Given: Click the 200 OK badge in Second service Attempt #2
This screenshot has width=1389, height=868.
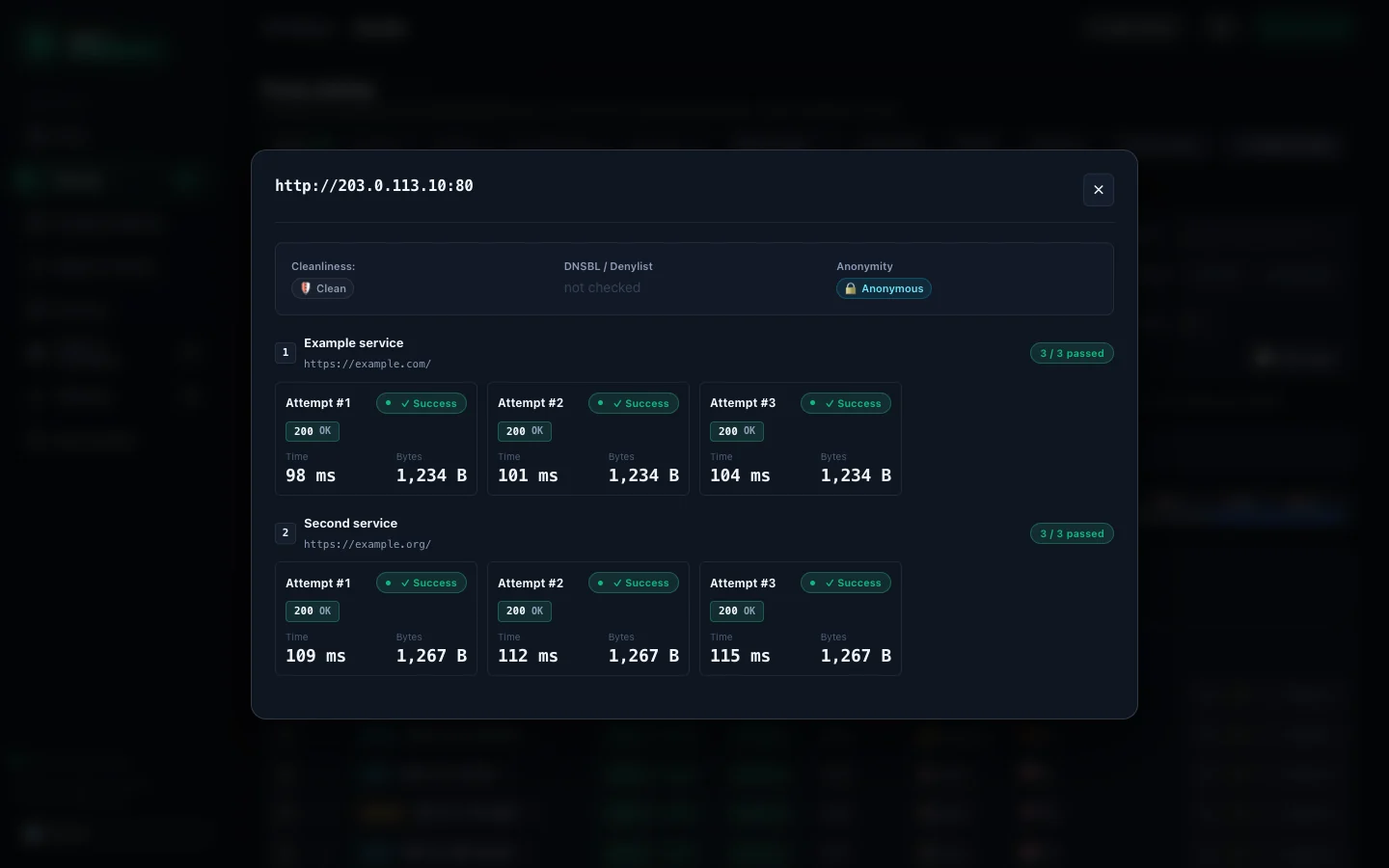Looking at the screenshot, I should [x=525, y=610].
